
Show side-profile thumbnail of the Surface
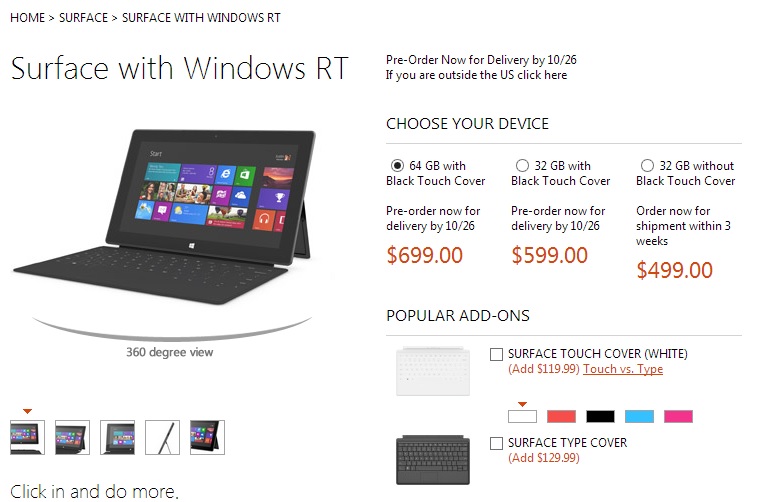coord(163,437)
